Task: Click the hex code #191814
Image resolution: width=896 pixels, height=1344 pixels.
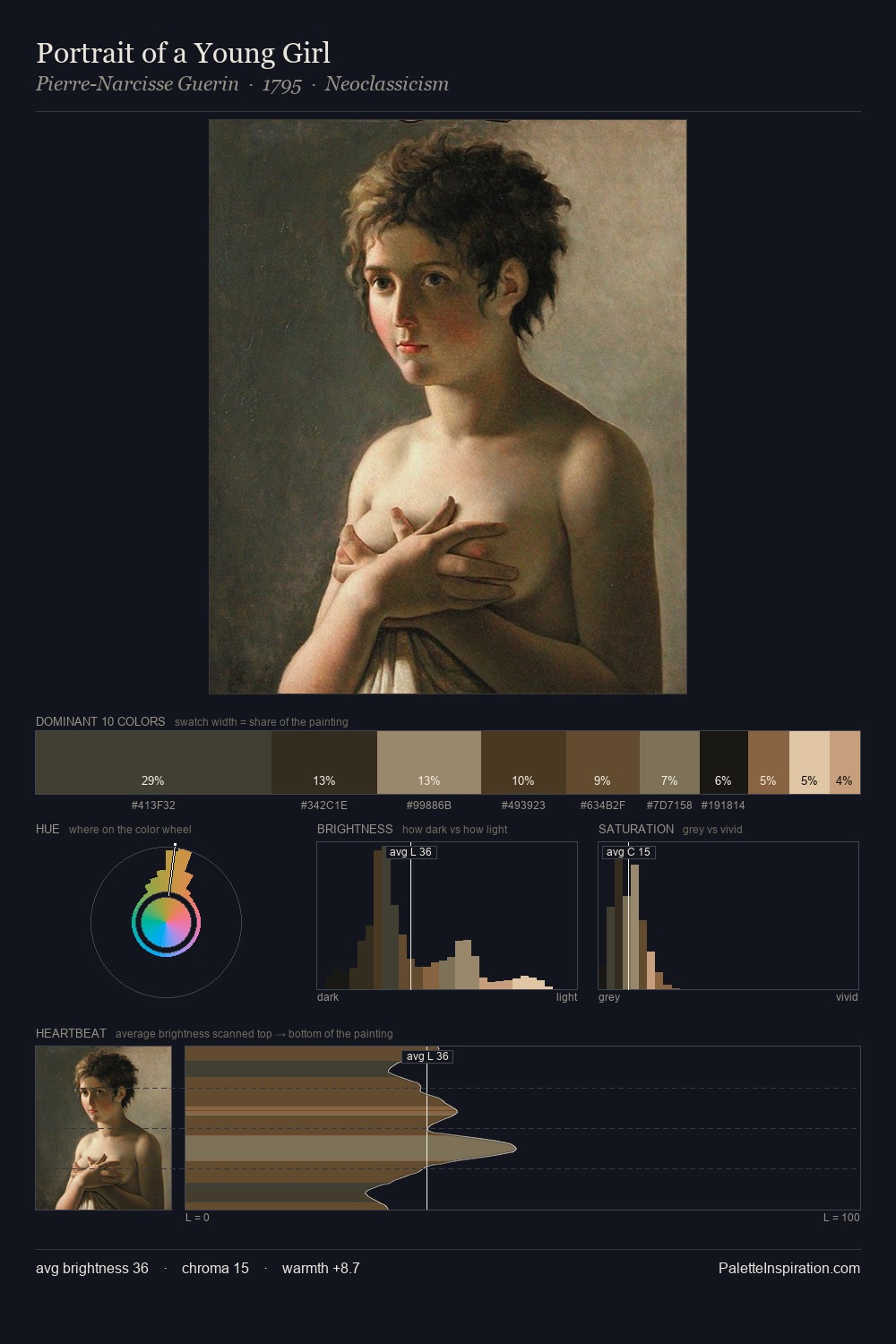Action: coord(723,806)
